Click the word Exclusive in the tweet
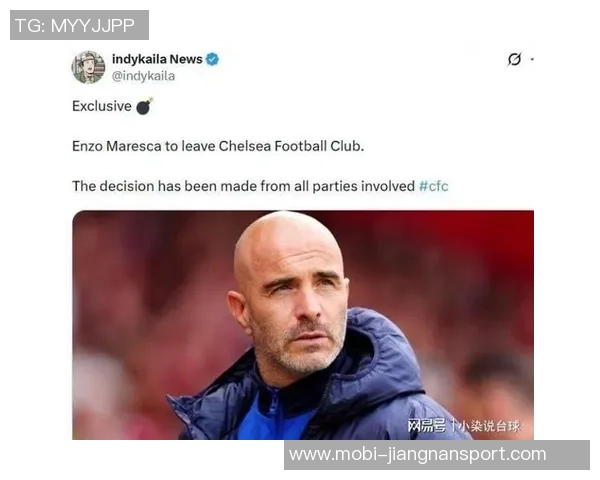 pos(102,106)
